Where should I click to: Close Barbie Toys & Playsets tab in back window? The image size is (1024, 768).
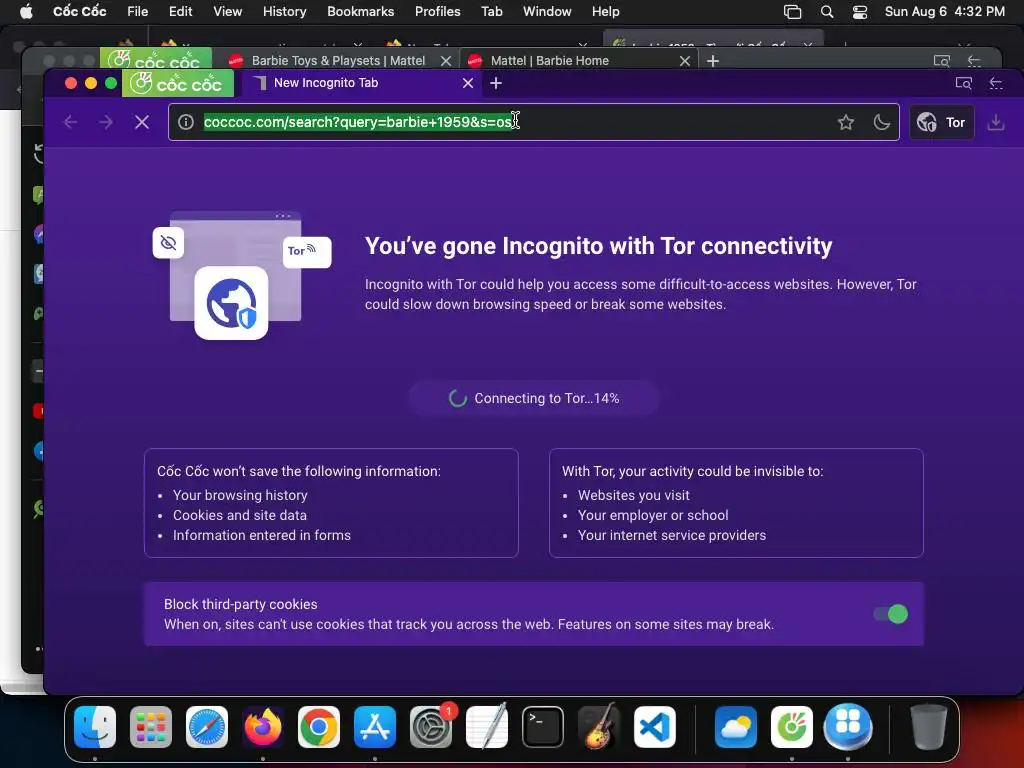point(446,61)
